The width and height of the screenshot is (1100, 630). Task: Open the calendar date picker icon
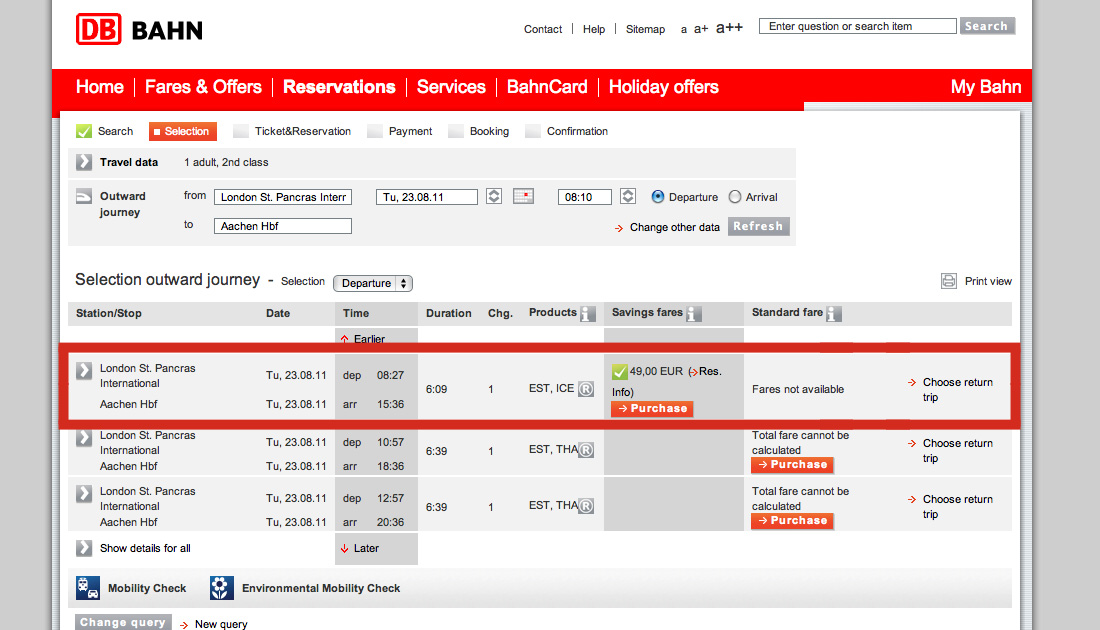[524, 197]
